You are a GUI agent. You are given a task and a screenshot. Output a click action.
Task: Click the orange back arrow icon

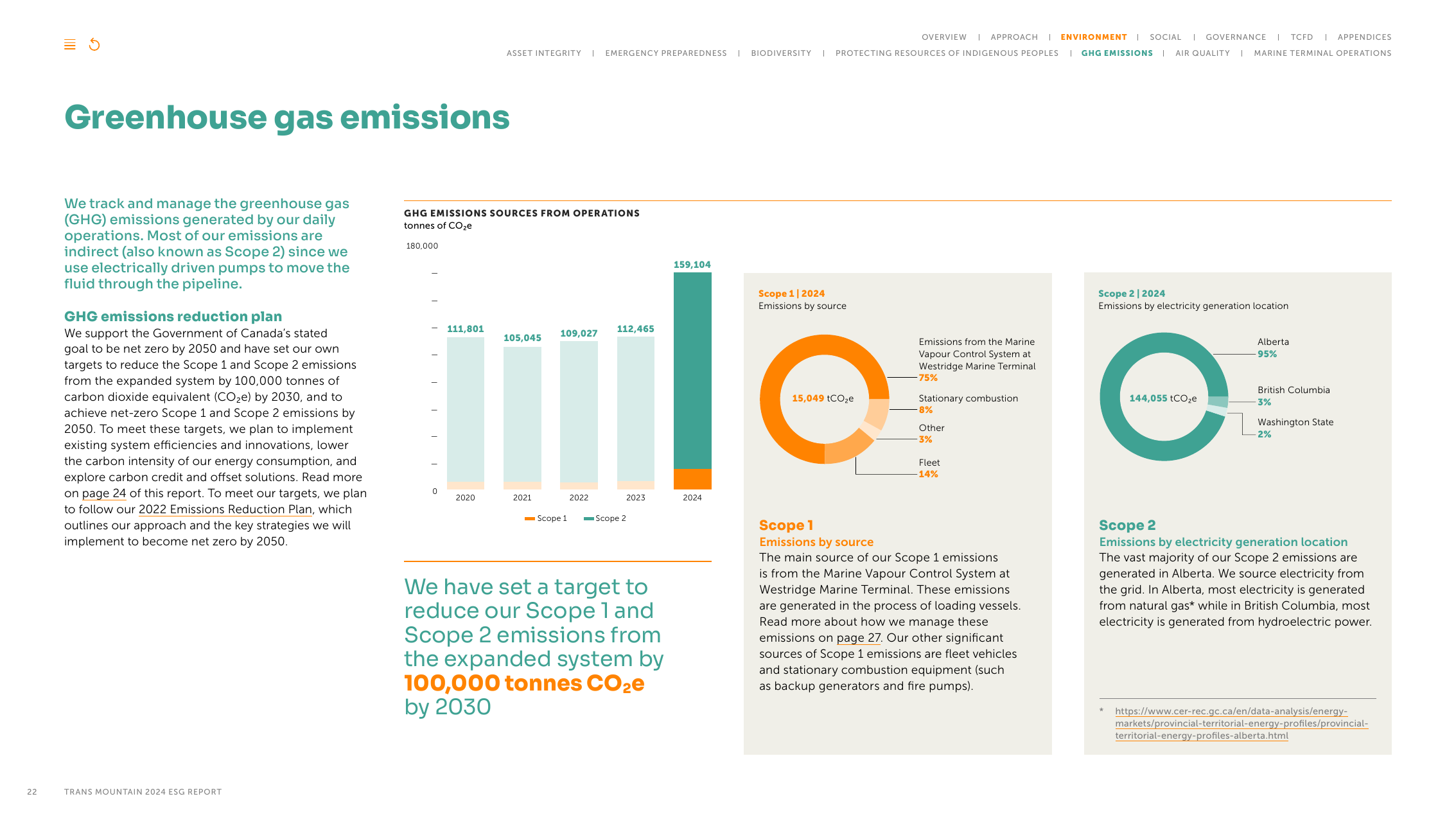pos(94,44)
